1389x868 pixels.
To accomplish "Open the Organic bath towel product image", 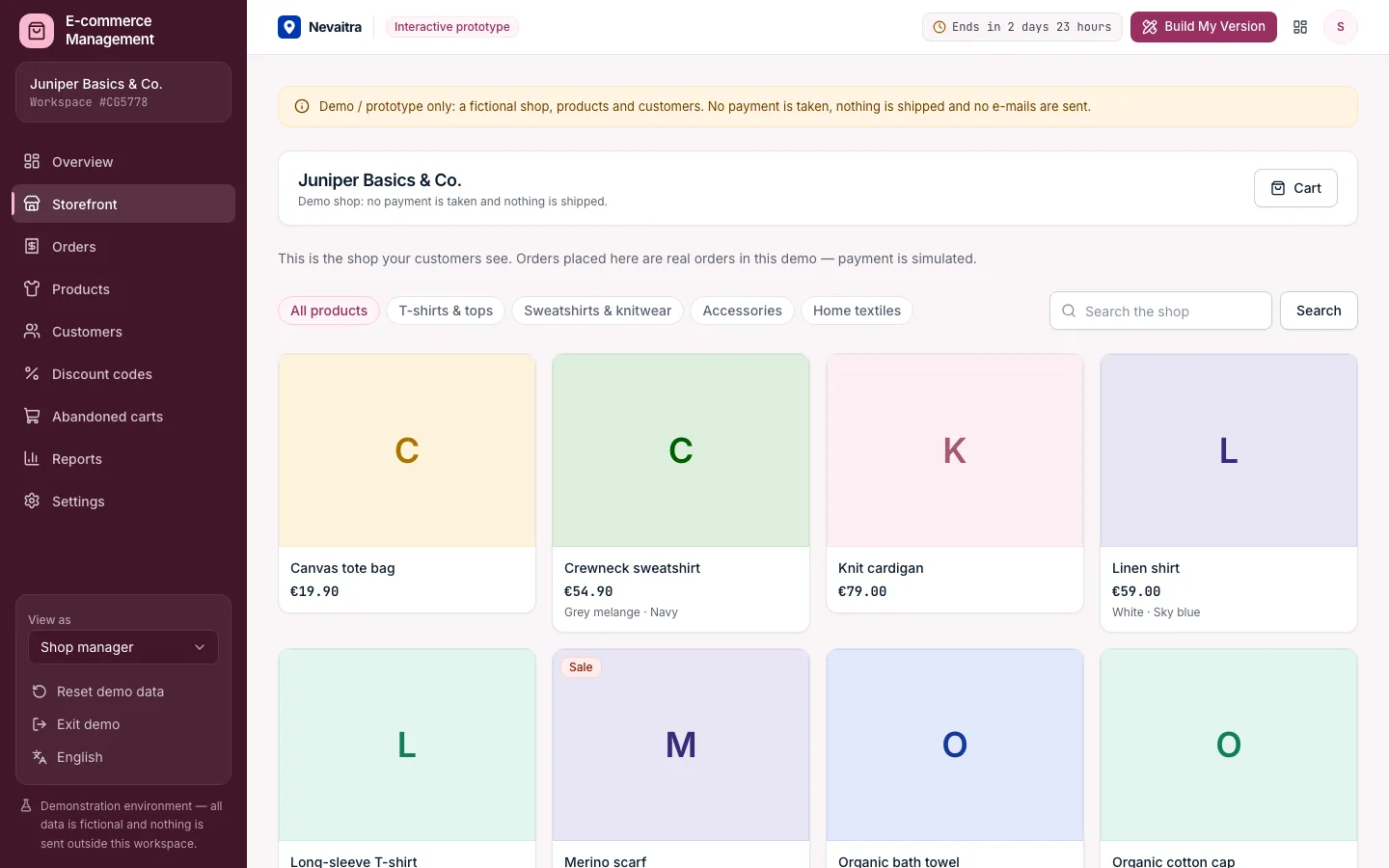I will click(955, 745).
